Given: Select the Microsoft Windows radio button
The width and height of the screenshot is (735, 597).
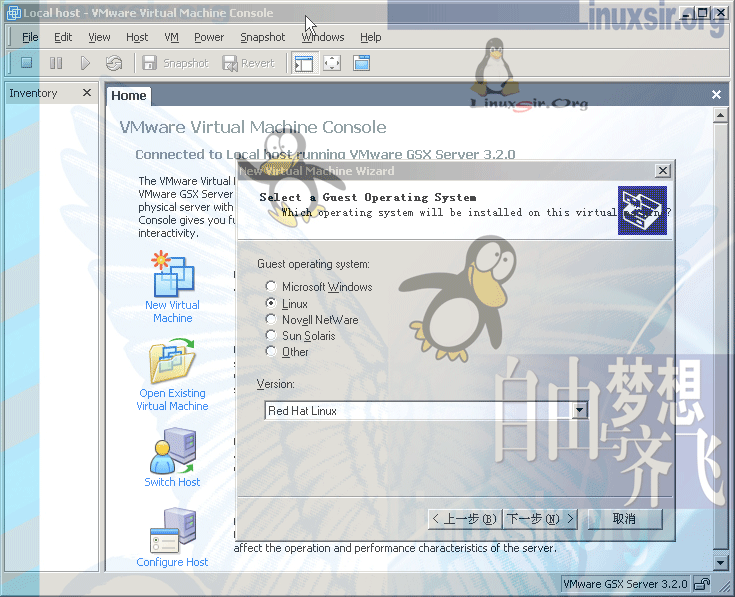Looking at the screenshot, I should [270, 286].
